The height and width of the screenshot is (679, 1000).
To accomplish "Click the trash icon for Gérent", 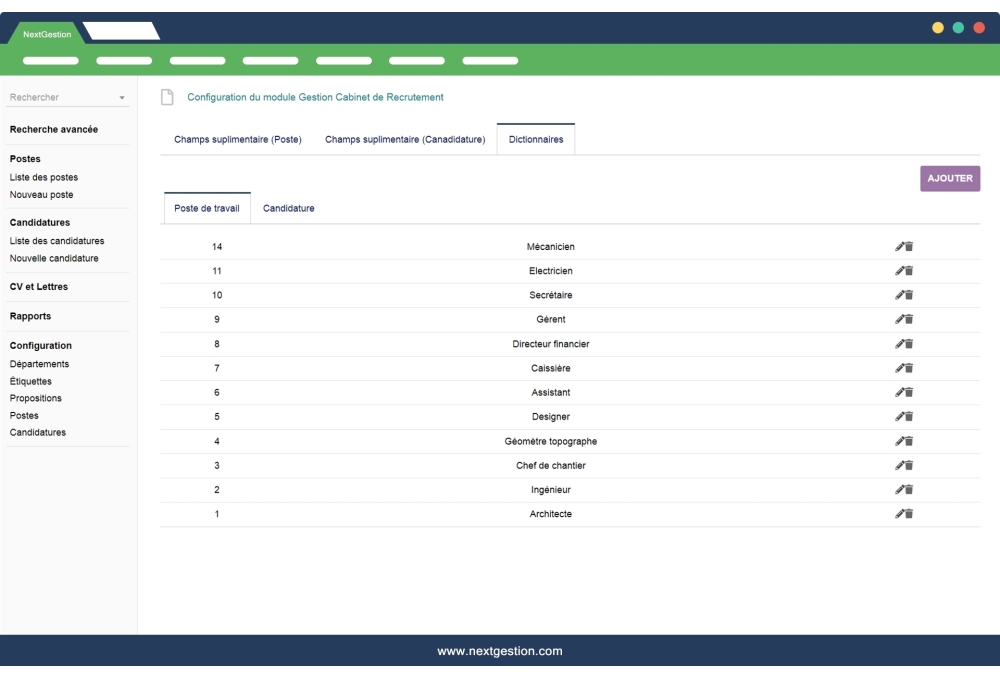I will pyautogui.click(x=909, y=319).
